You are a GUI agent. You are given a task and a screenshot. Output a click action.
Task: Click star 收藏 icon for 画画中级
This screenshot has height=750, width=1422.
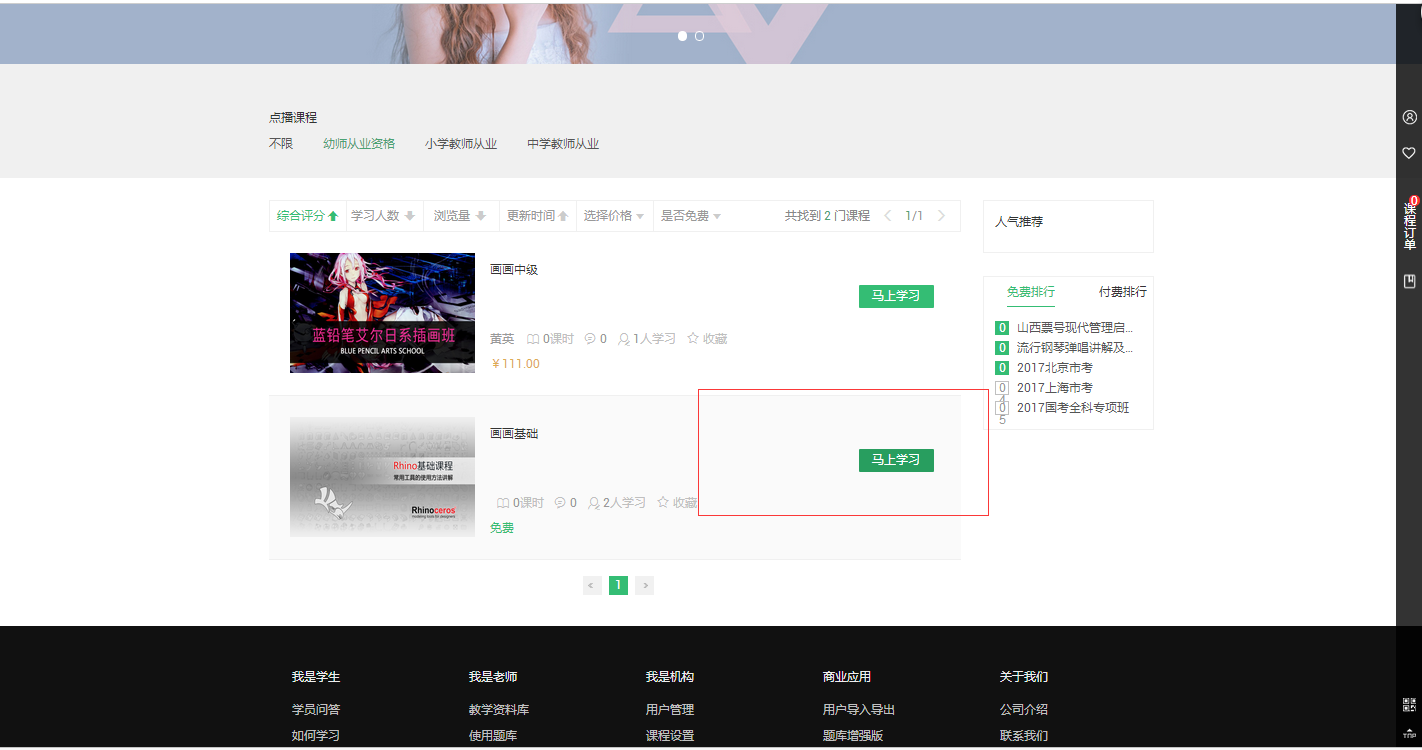click(693, 339)
